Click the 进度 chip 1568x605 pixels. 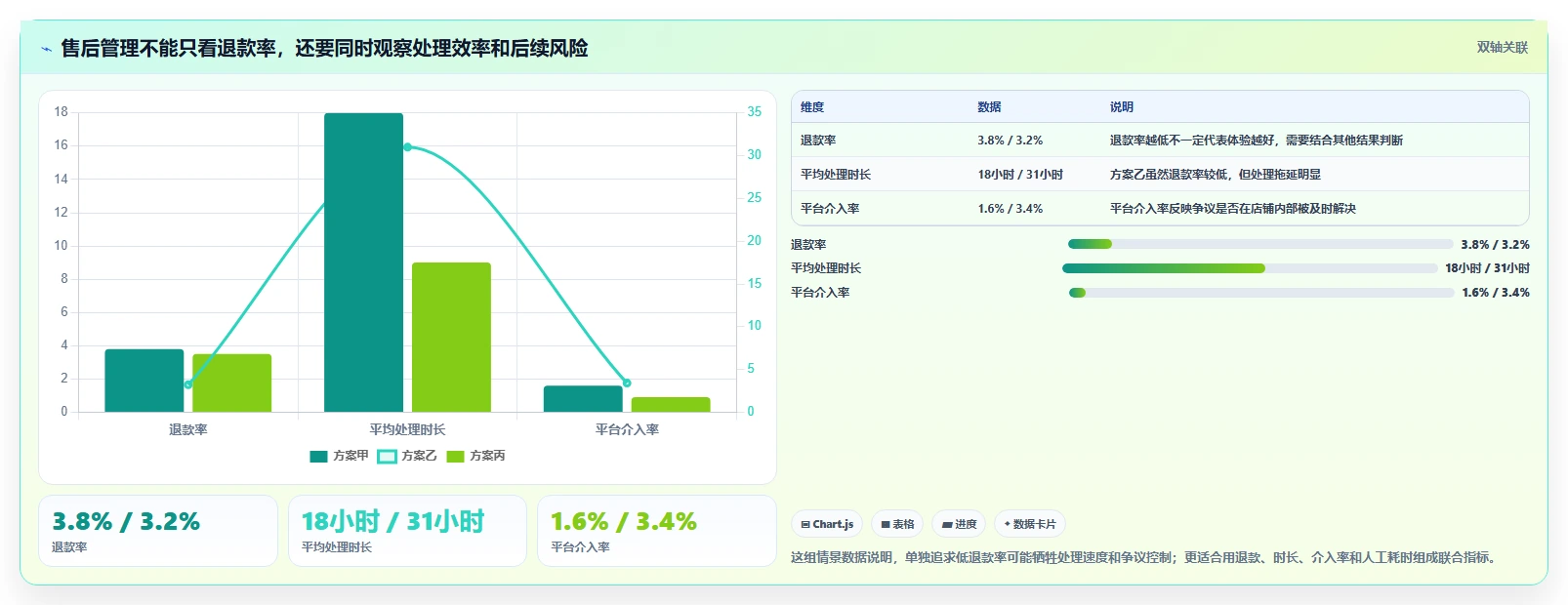[x=959, y=524]
